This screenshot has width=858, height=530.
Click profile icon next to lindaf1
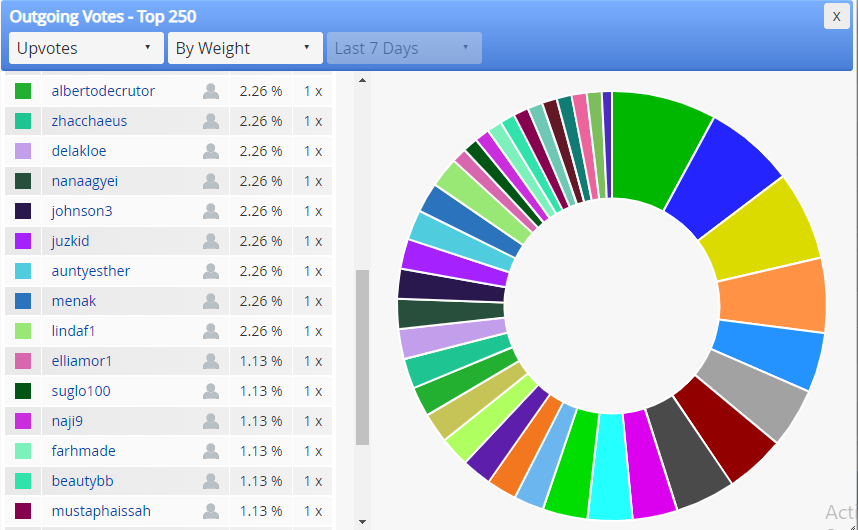pyautogui.click(x=211, y=331)
